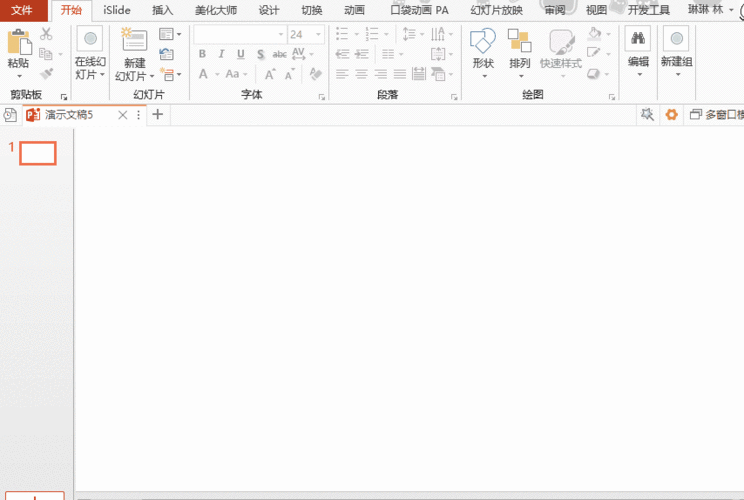The image size is (744, 500).
Task: Open the Shapes (形状) gallery icon
Action: pyautogui.click(x=483, y=42)
